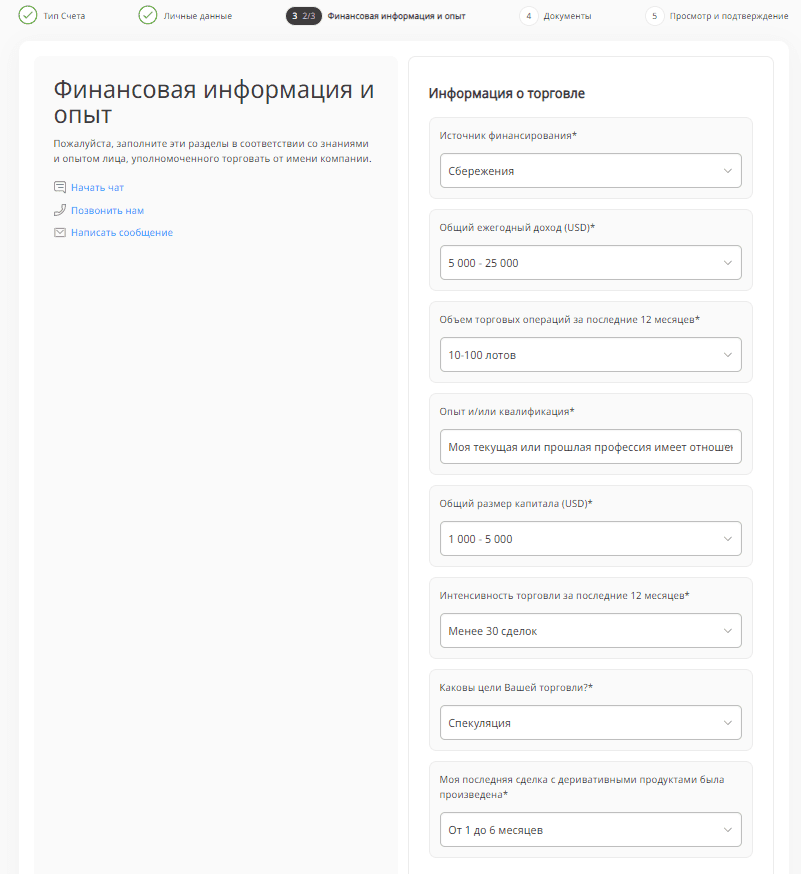The width and height of the screenshot is (801, 874).
Task: Open the Общий размер капитала dropdown
Action: [590, 538]
